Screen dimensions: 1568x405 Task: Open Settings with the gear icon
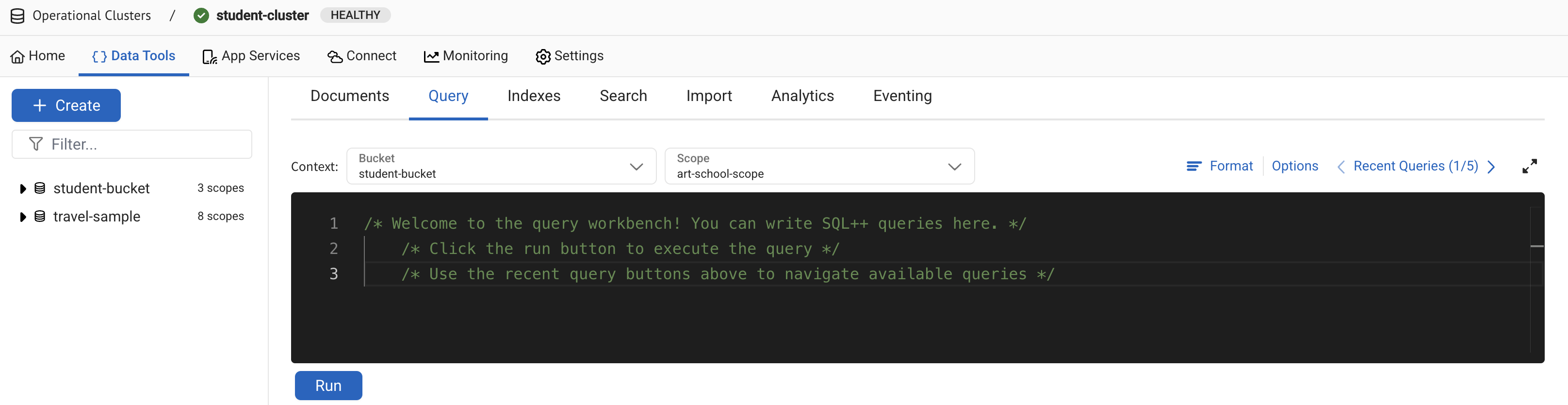(x=542, y=57)
